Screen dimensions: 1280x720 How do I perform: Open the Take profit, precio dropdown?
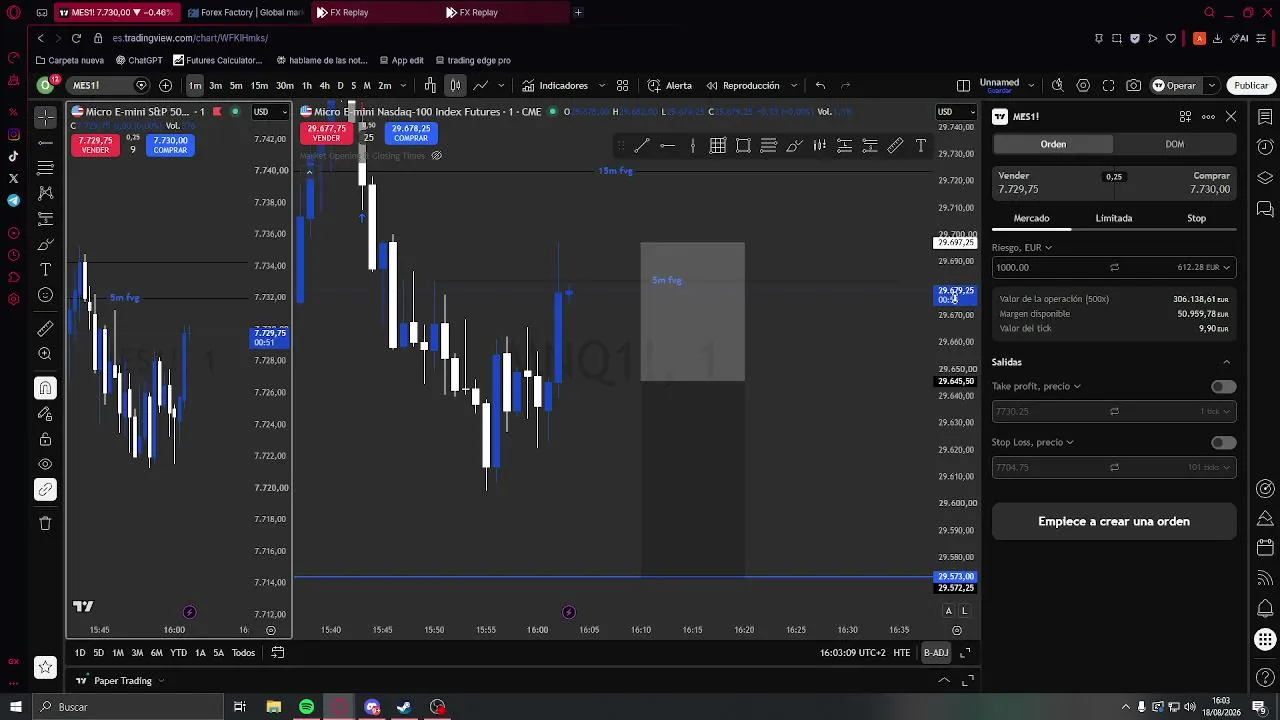[1036, 386]
